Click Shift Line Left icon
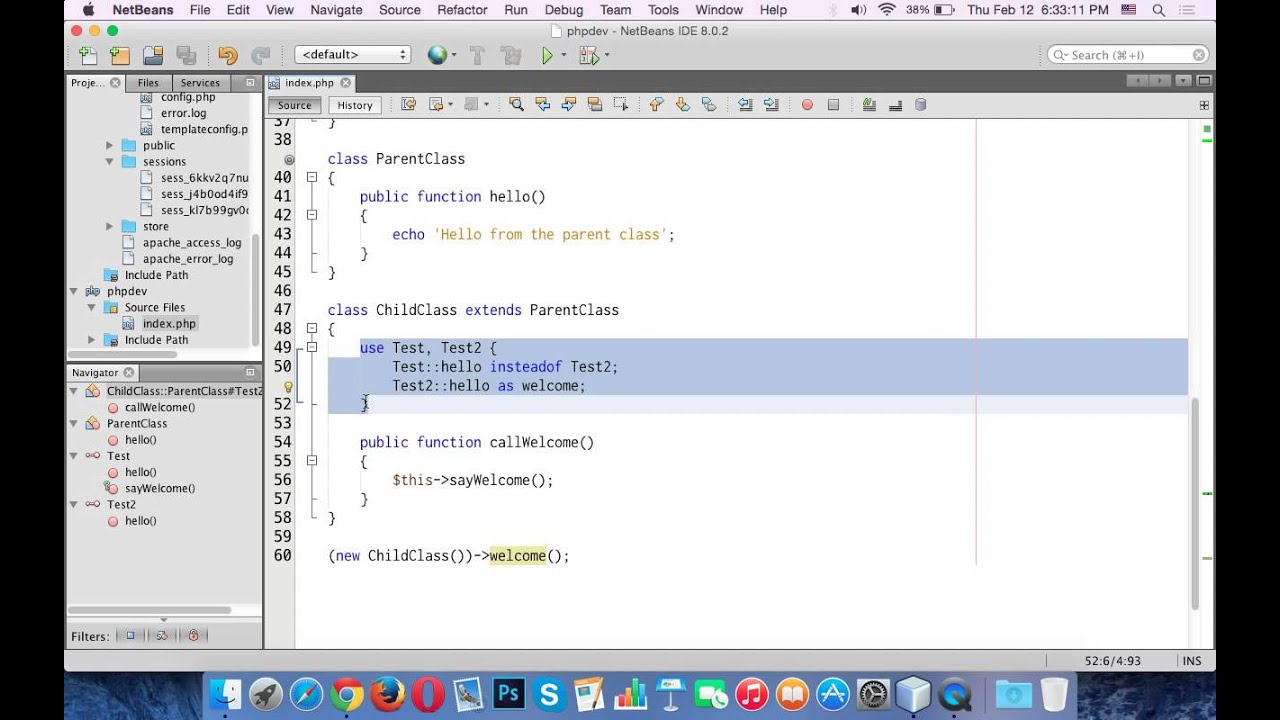The width and height of the screenshot is (1280, 720). coord(745,104)
